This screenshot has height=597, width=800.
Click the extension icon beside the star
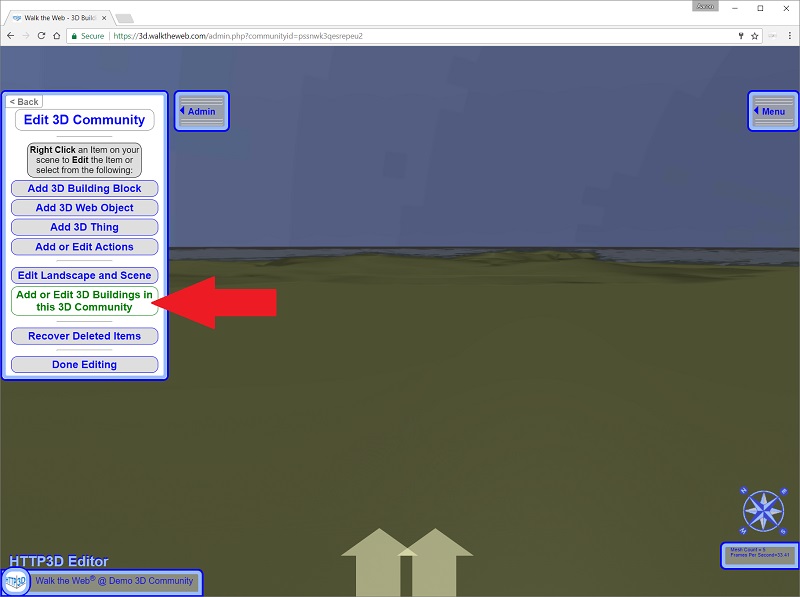(x=772, y=36)
